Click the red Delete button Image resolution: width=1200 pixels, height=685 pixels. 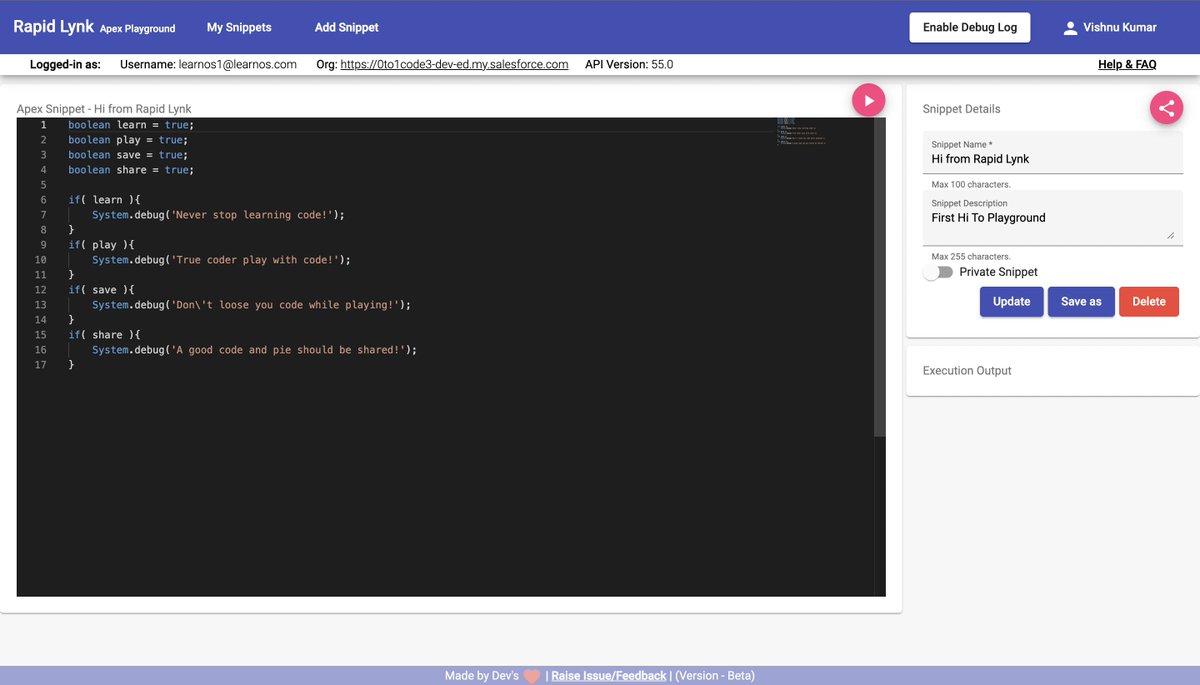pyautogui.click(x=1149, y=302)
